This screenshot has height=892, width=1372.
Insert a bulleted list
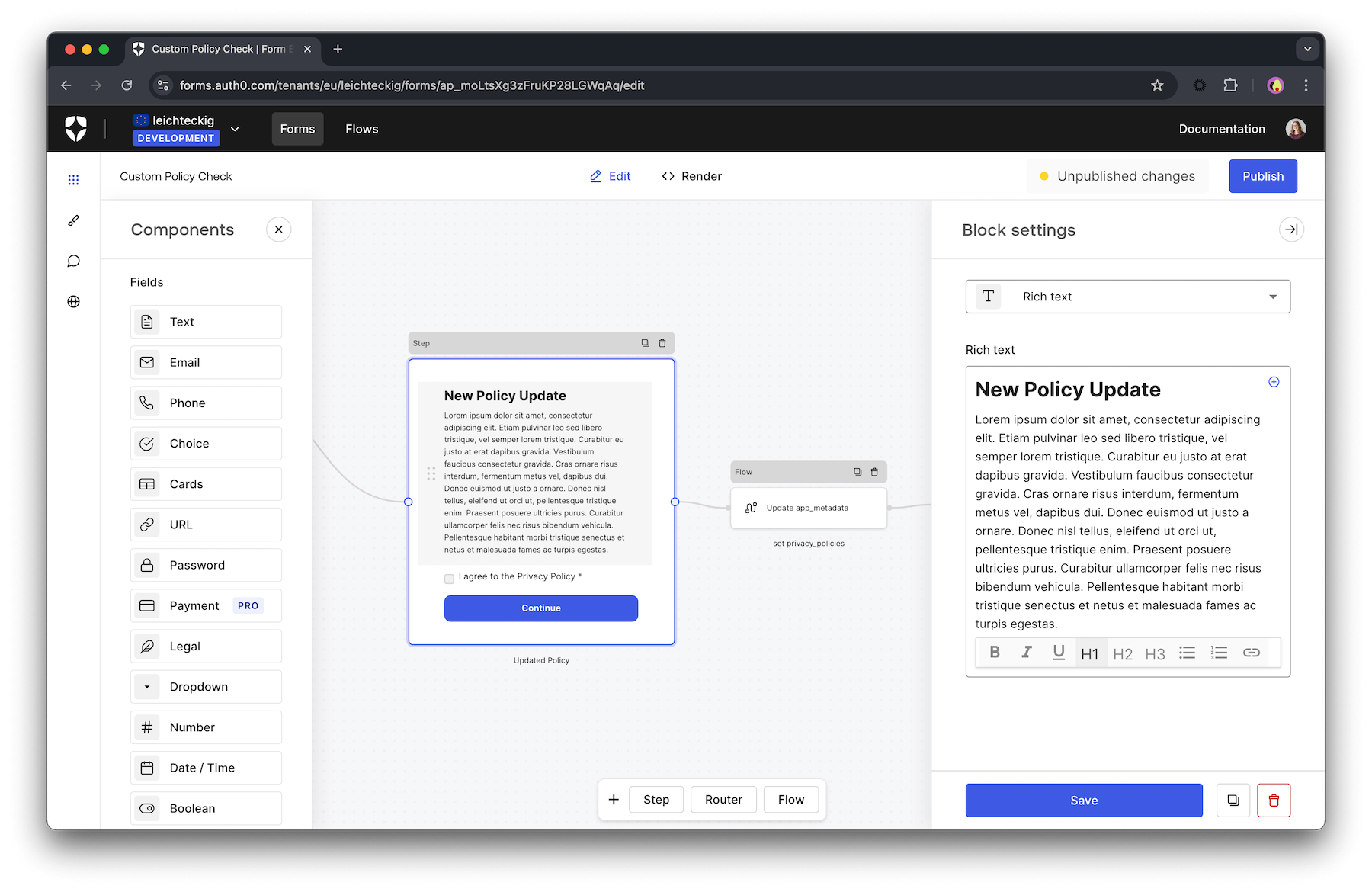(x=1187, y=653)
